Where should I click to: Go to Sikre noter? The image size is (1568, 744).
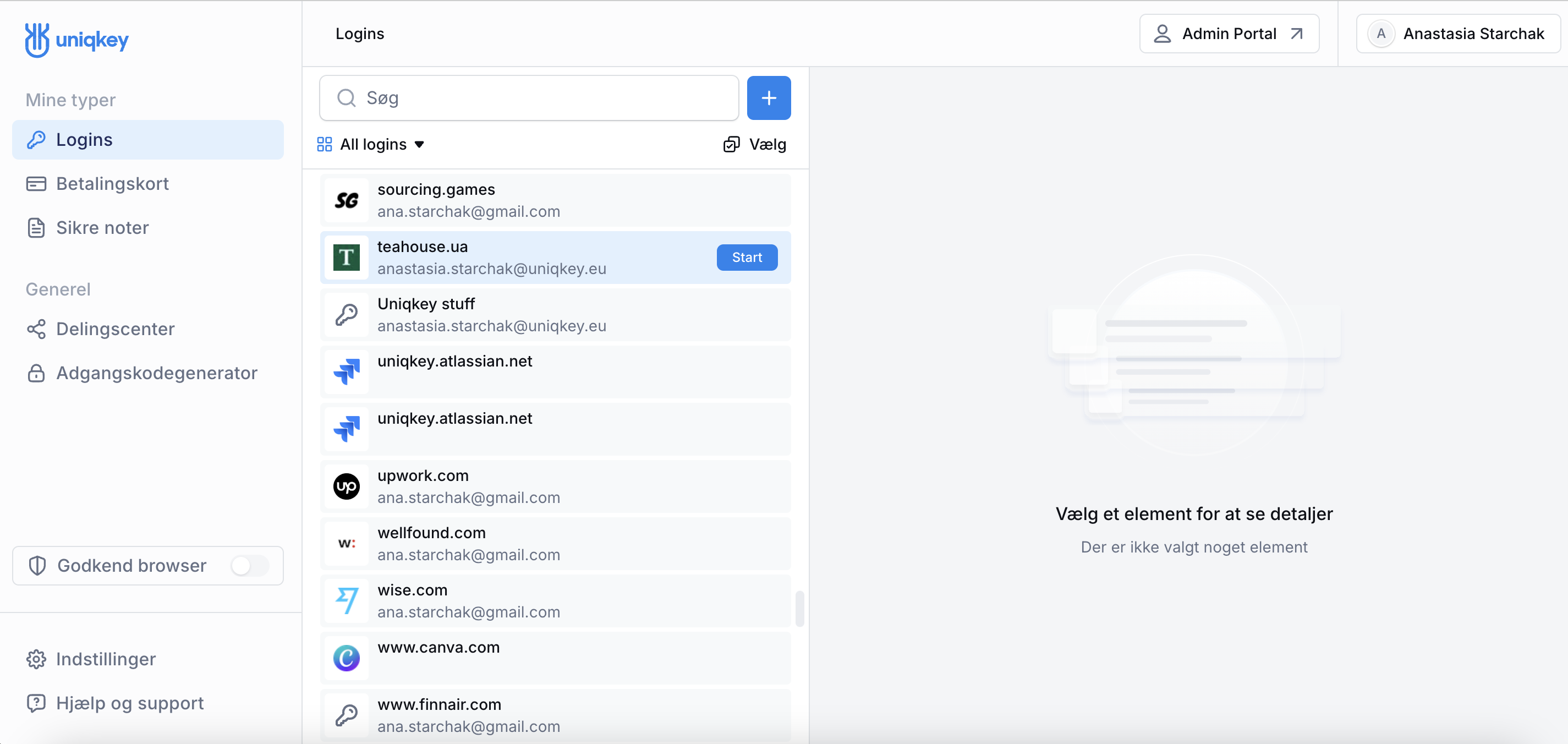[x=102, y=228]
